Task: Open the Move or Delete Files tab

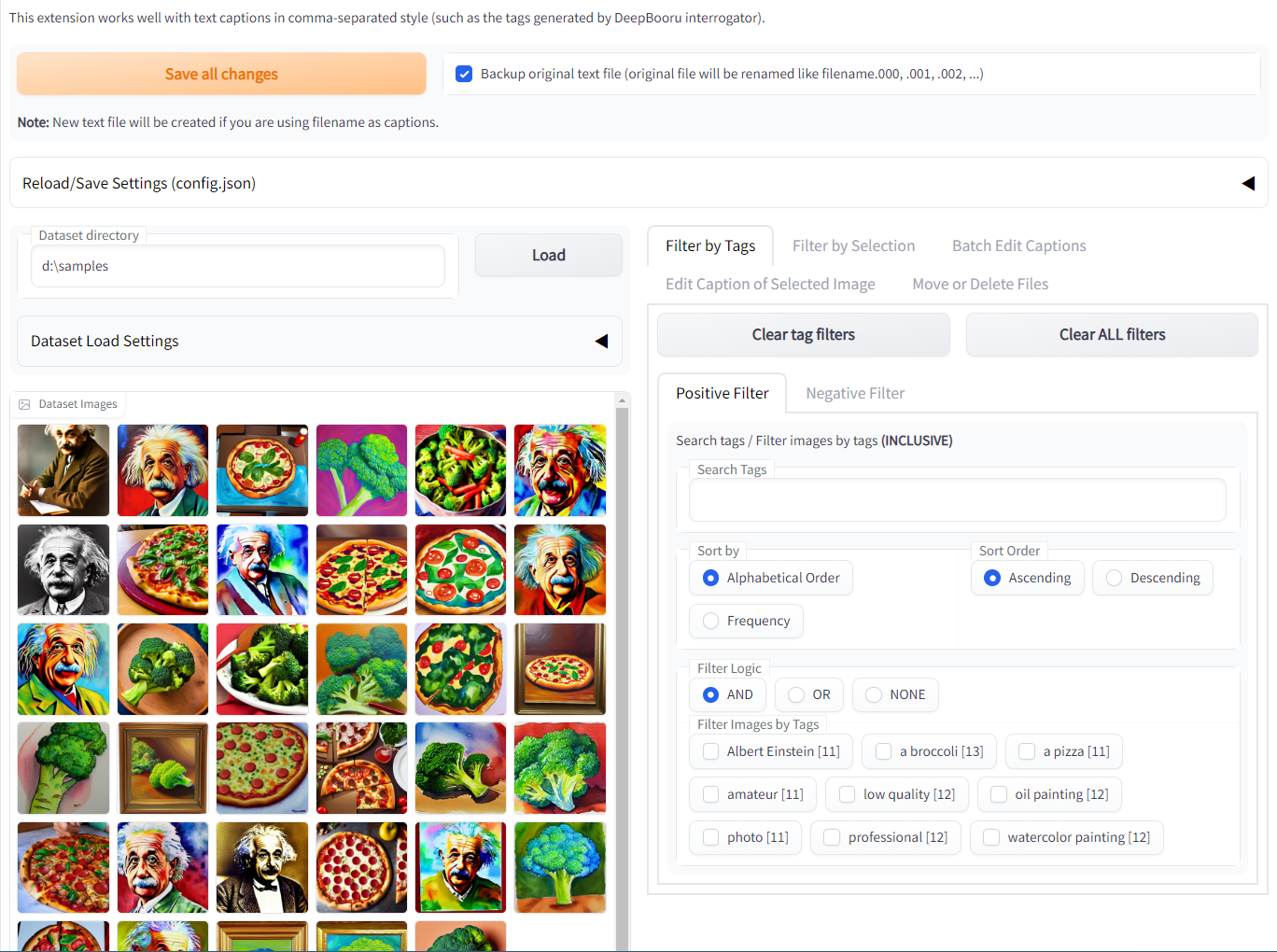Action: click(980, 284)
